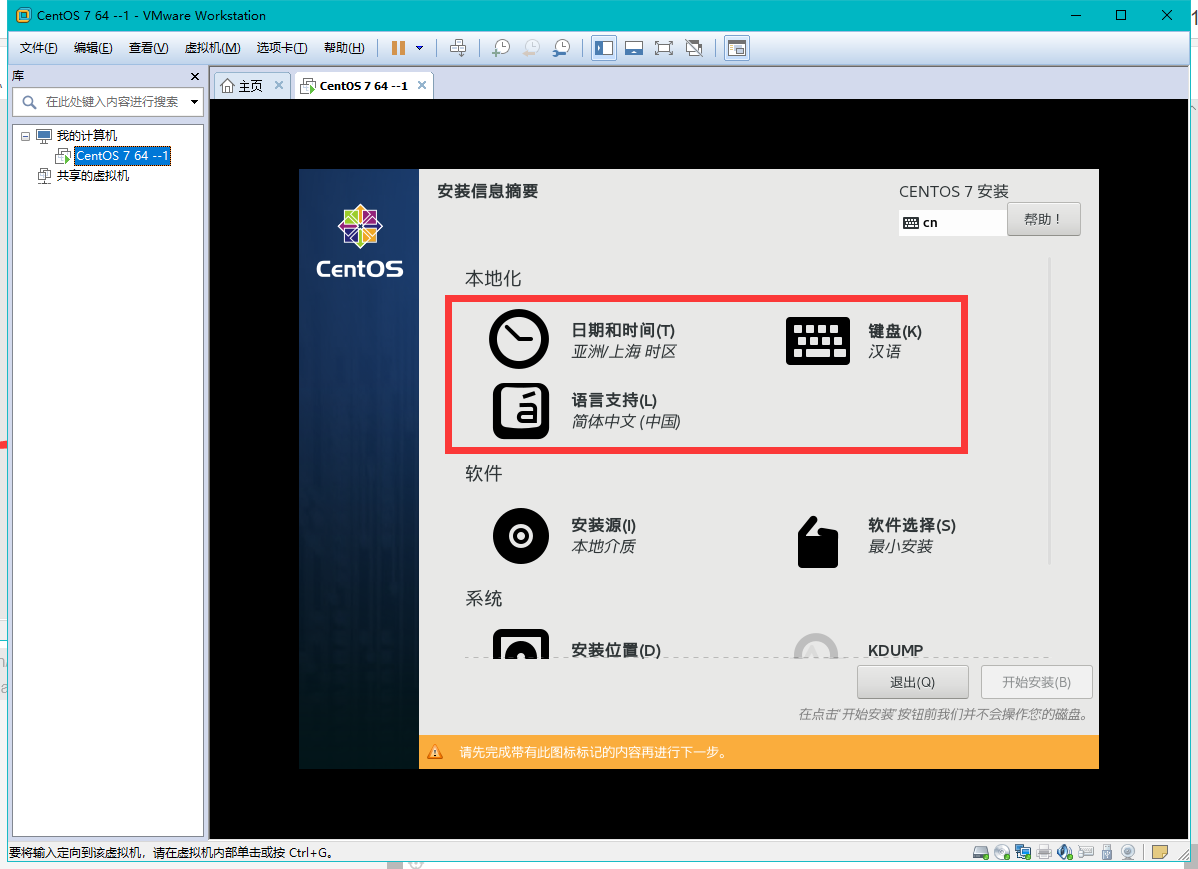
Task: Click the hard disk status bar icon
Action: pos(980,852)
